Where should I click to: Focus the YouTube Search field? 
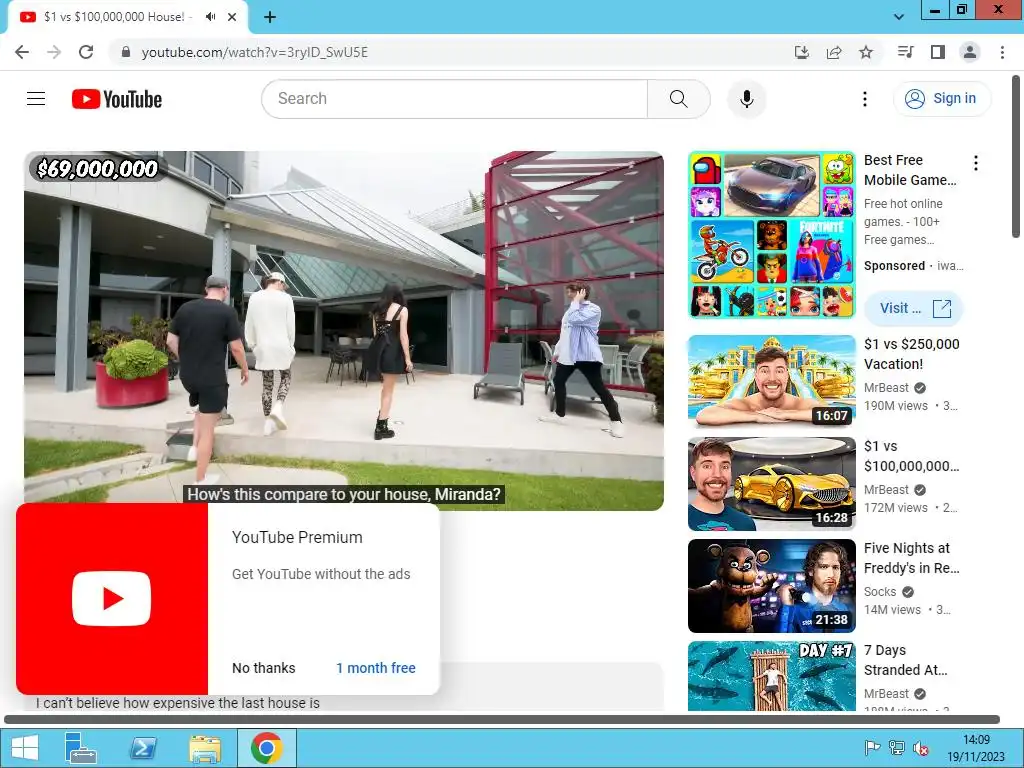(x=455, y=99)
